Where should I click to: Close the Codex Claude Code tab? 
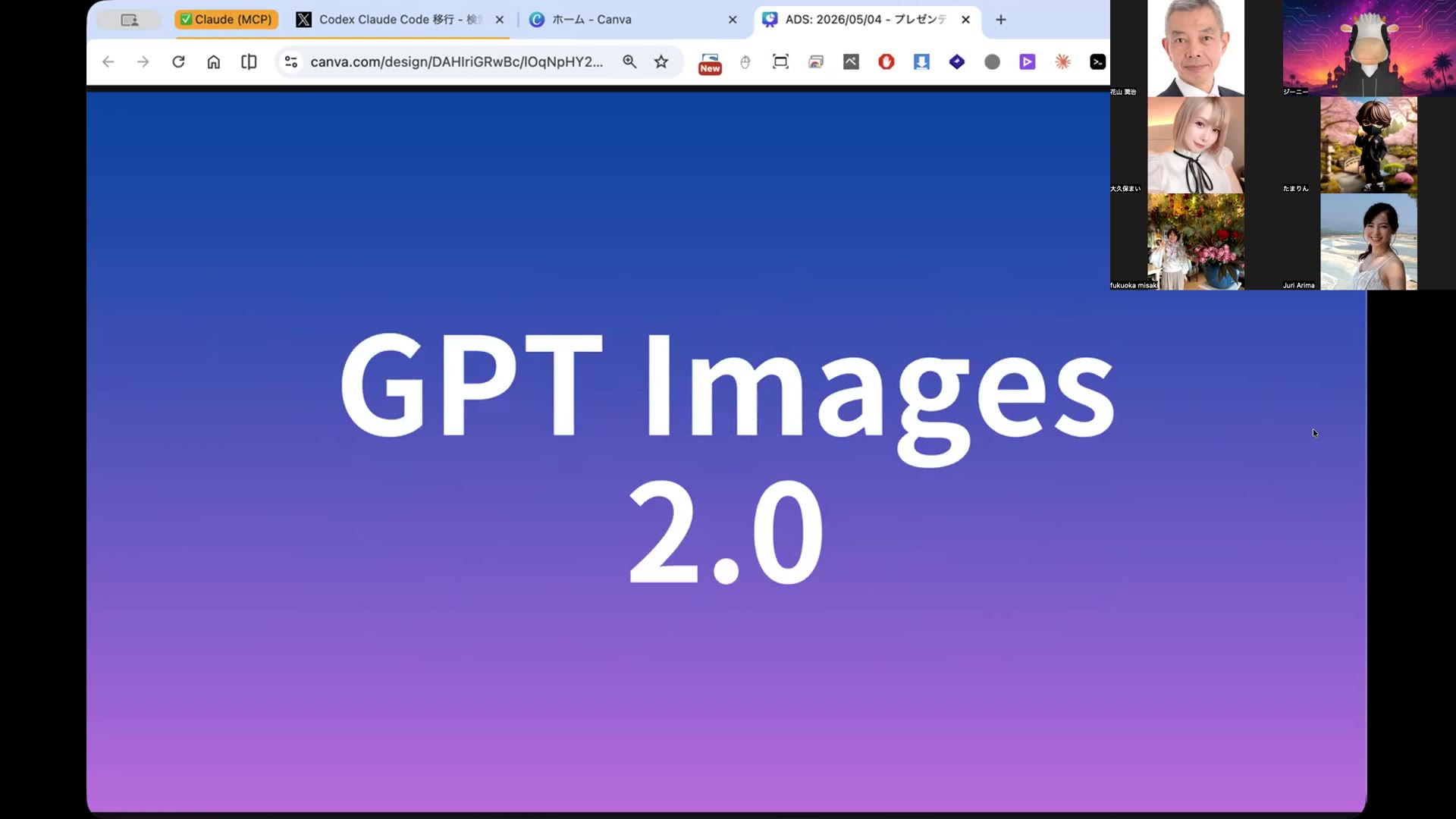coord(500,20)
